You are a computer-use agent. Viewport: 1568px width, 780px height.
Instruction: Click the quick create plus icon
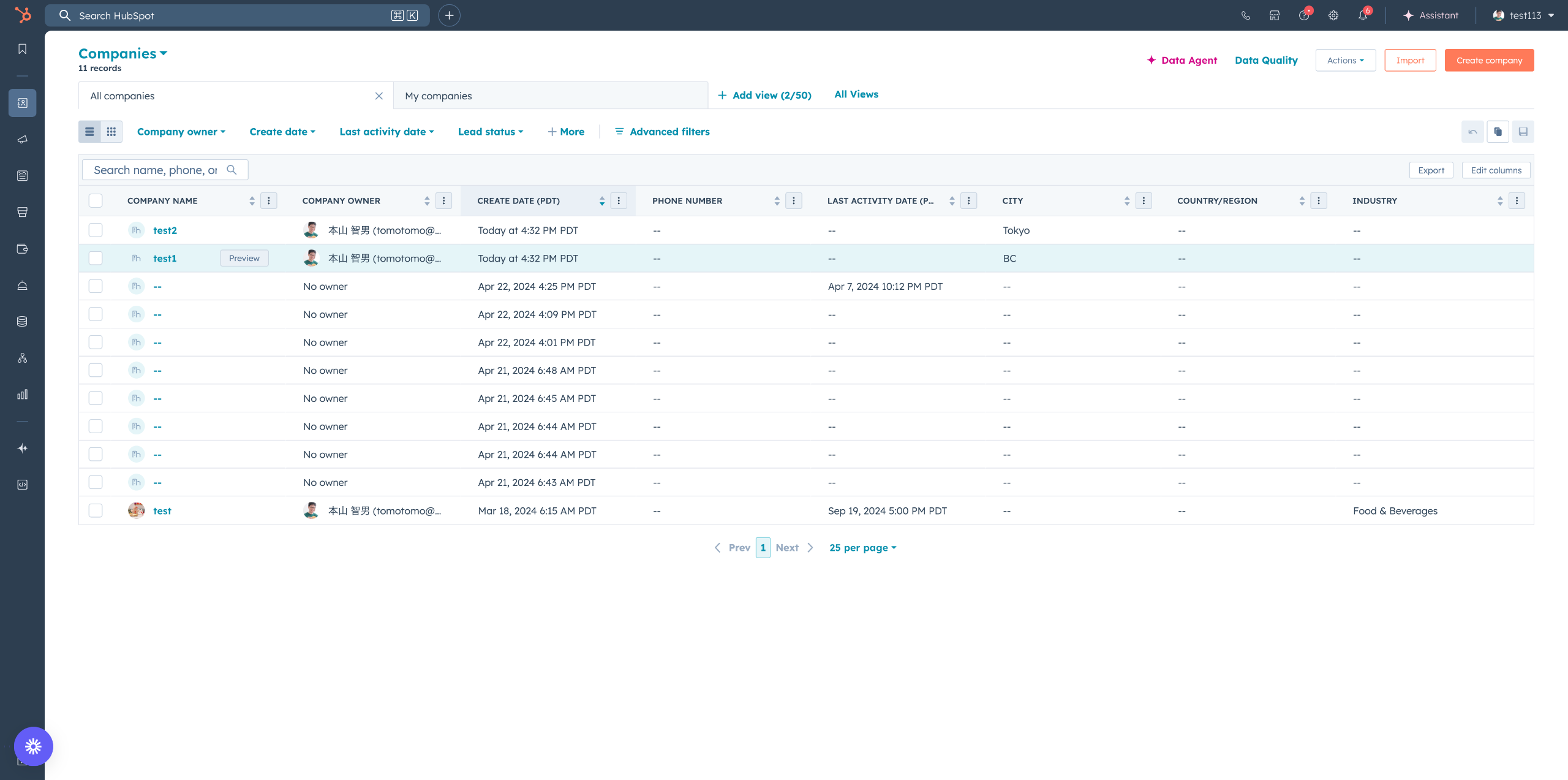pyautogui.click(x=449, y=15)
